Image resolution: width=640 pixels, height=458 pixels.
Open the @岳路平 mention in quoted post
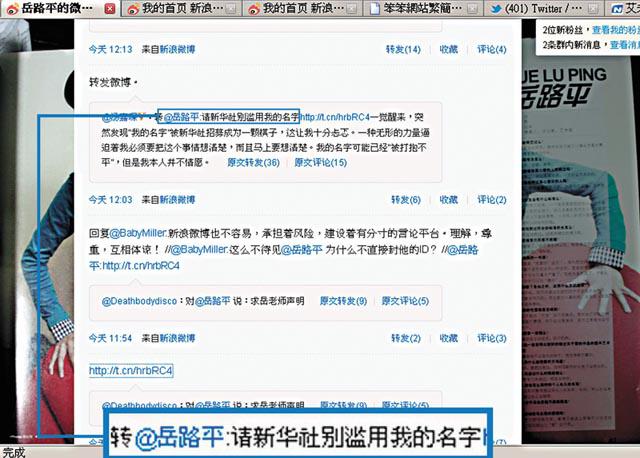pos(181,117)
